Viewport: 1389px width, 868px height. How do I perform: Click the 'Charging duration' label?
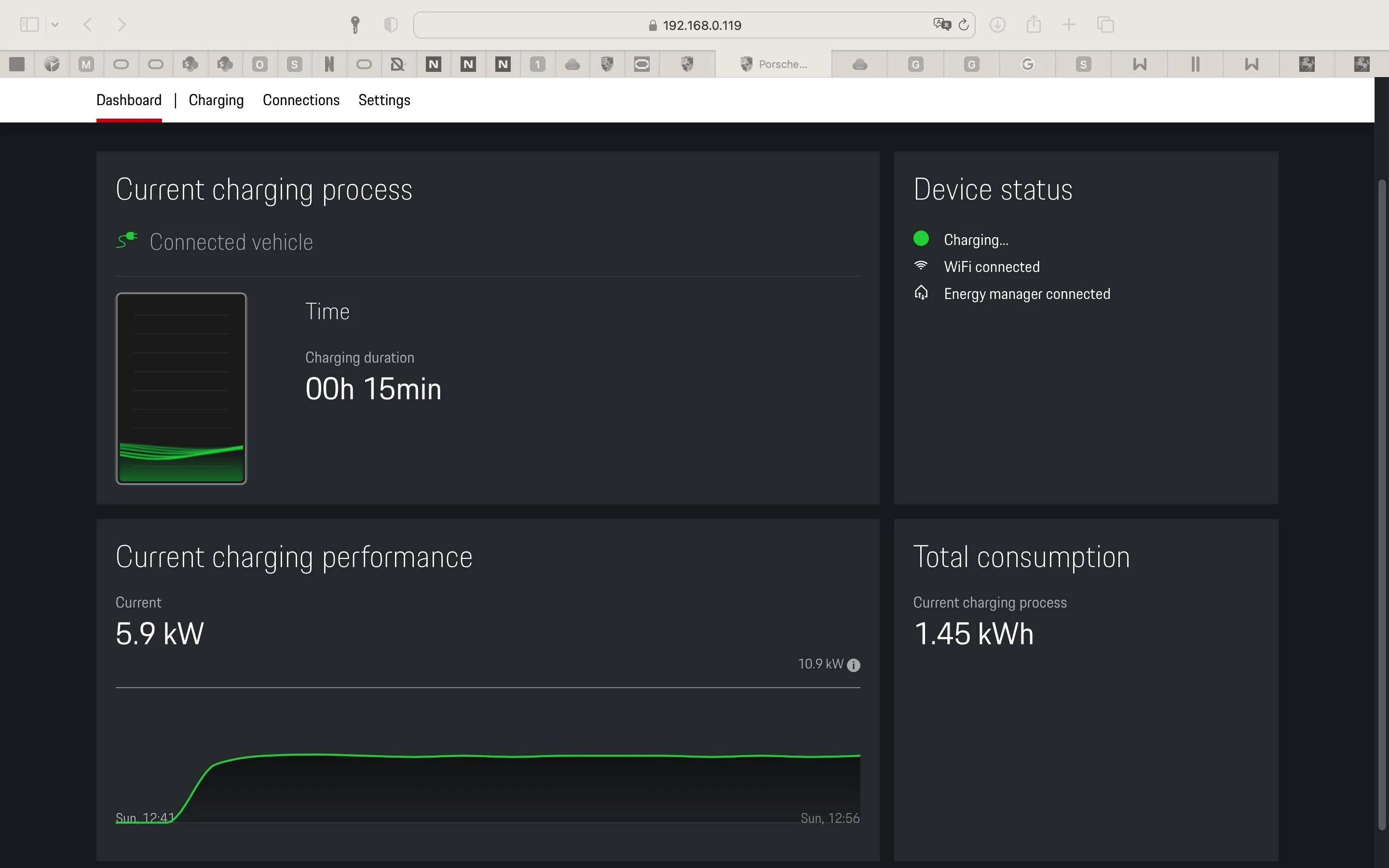tap(360, 357)
